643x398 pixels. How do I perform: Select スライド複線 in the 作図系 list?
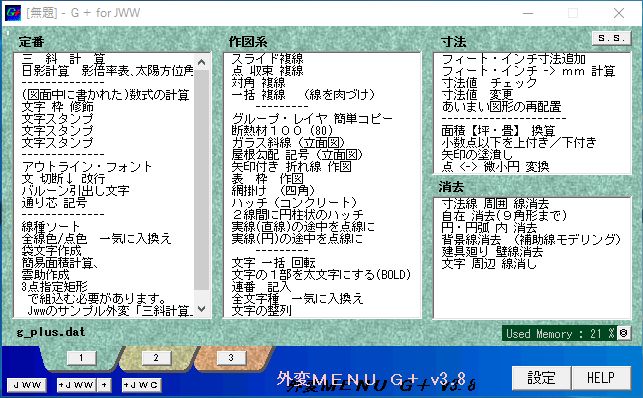[x=268, y=59]
